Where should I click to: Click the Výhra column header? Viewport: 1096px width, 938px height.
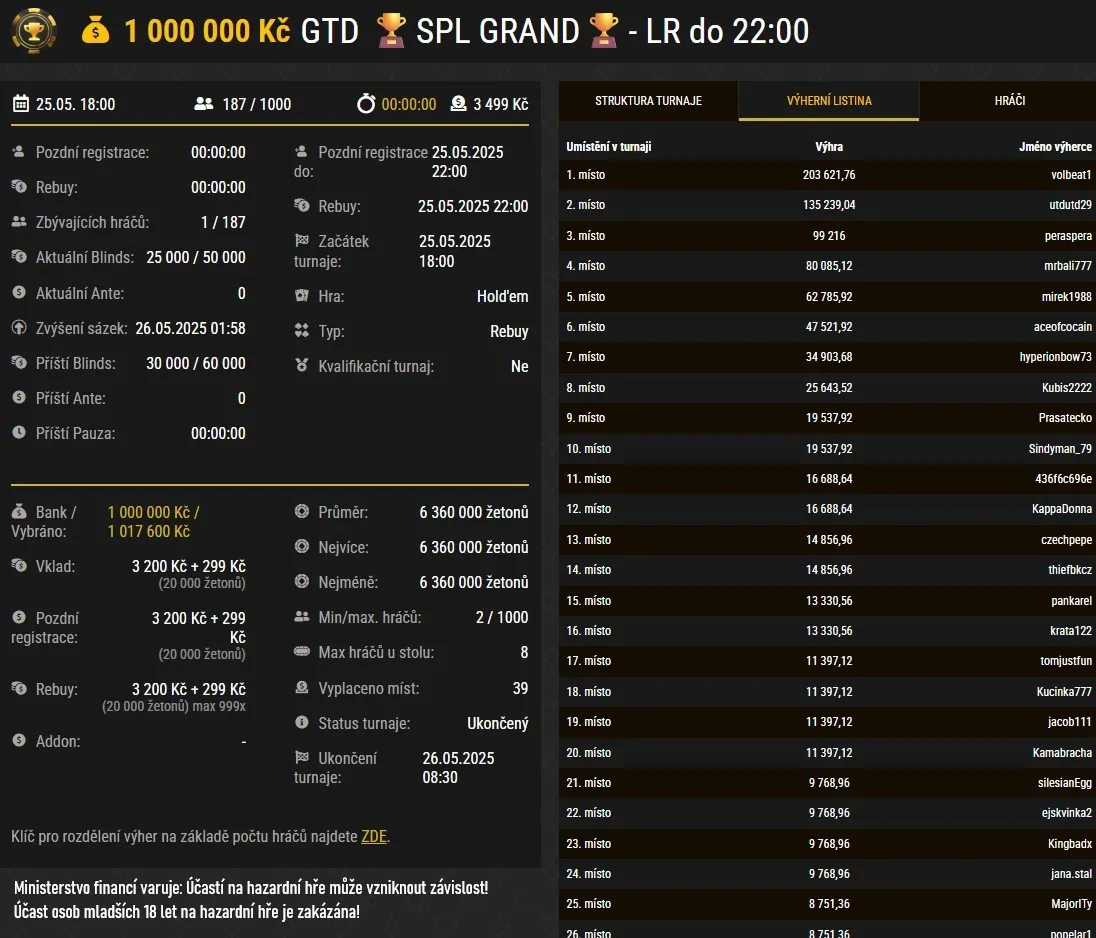pos(830,144)
